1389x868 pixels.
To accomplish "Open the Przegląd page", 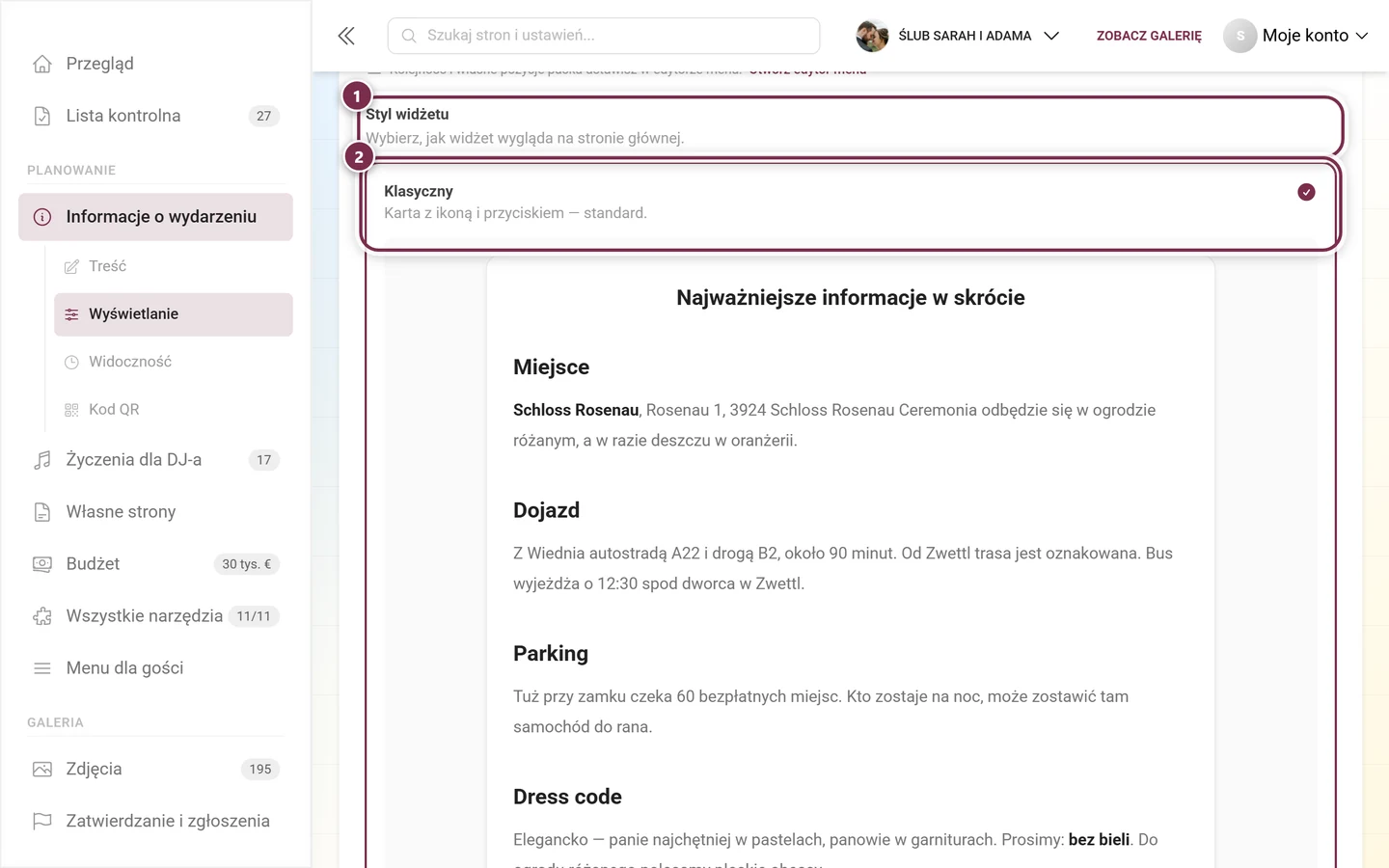I will point(155,64).
